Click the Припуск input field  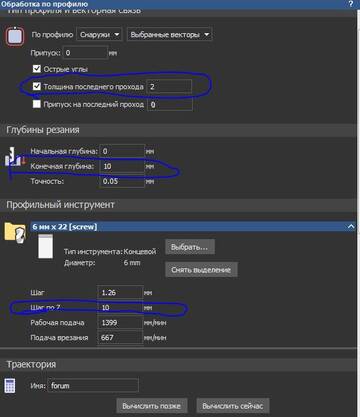point(85,53)
